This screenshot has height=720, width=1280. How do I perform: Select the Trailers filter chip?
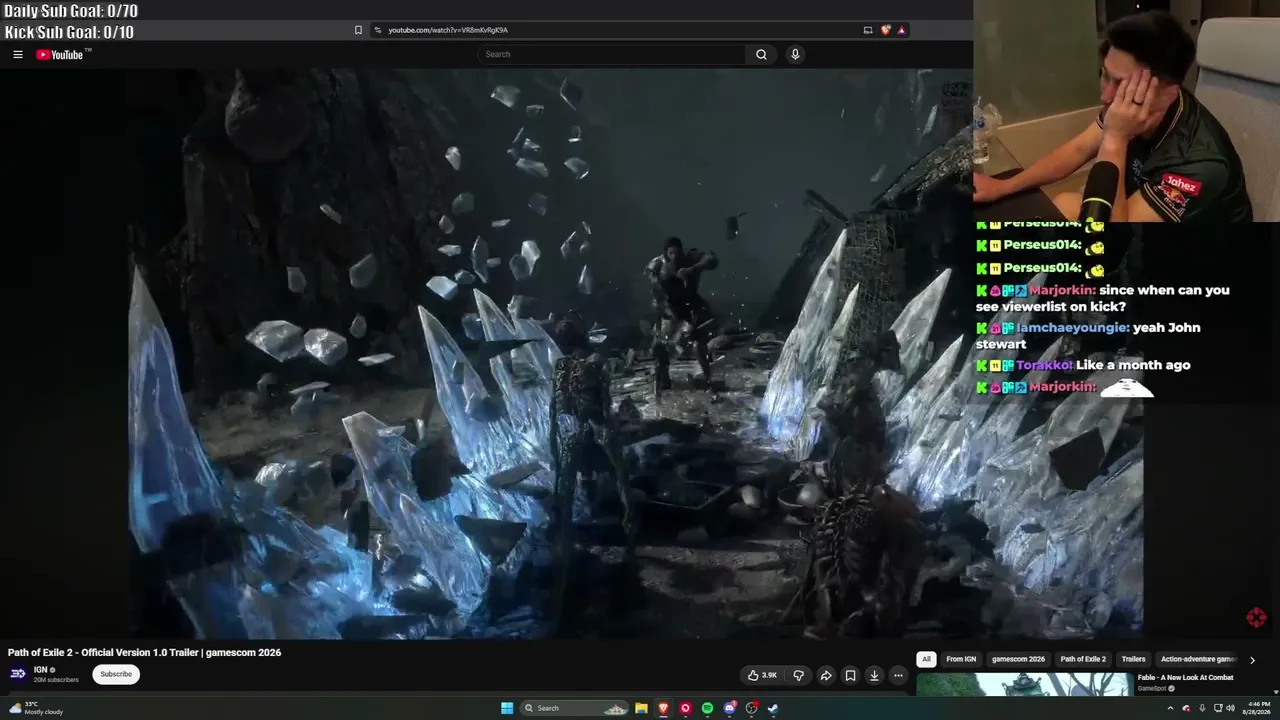[1133, 659]
